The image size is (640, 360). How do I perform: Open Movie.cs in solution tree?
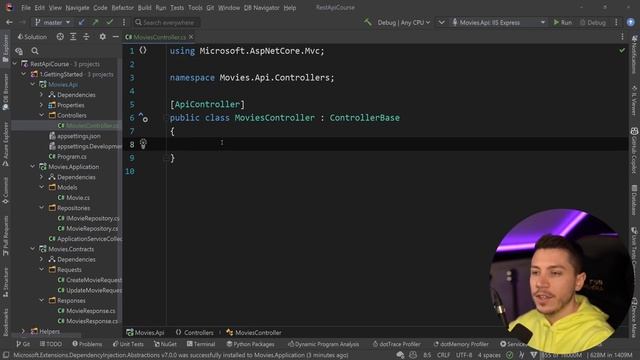(74, 198)
